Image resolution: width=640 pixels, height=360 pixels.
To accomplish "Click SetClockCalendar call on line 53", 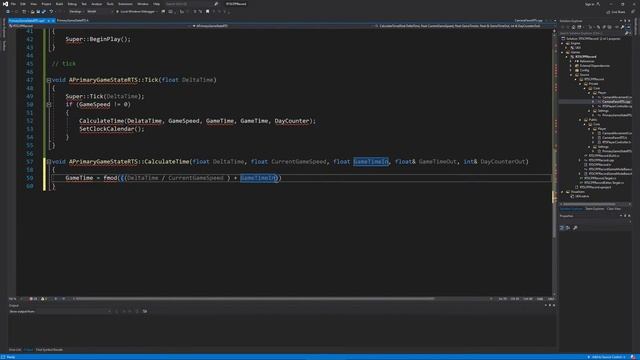I will click(x=106, y=129).
